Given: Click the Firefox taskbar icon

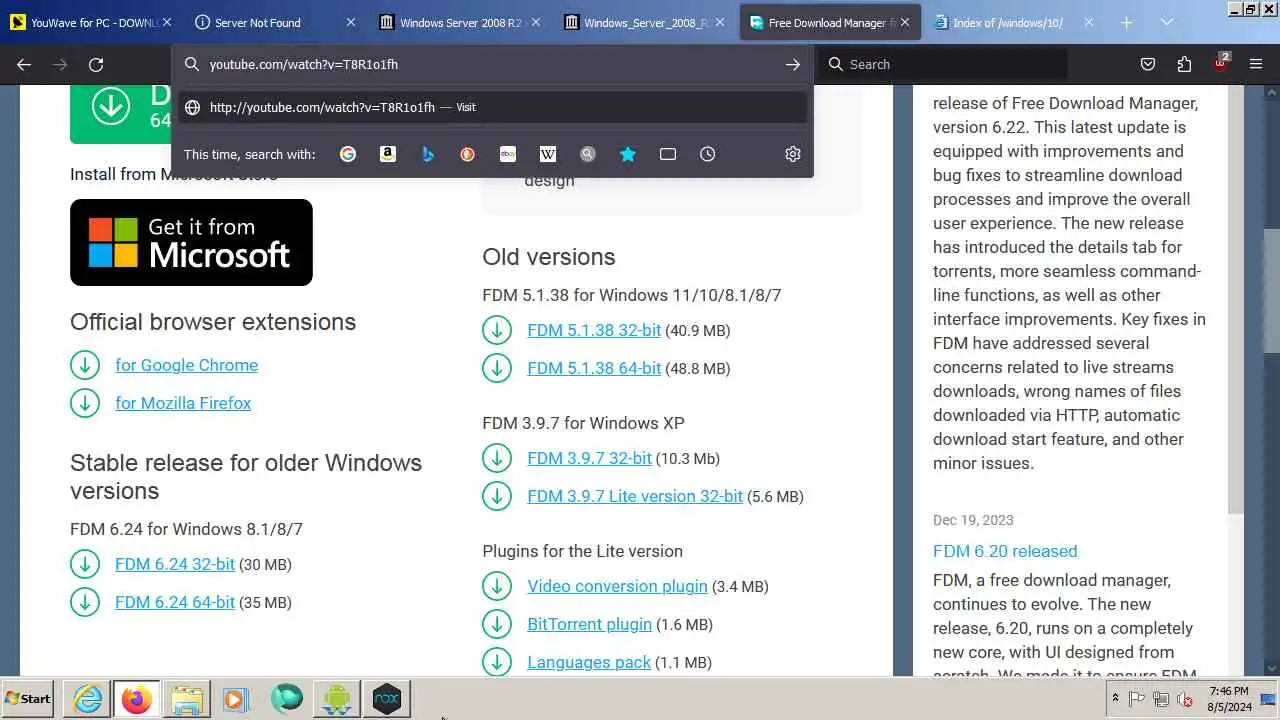Looking at the screenshot, I should click(x=137, y=699).
